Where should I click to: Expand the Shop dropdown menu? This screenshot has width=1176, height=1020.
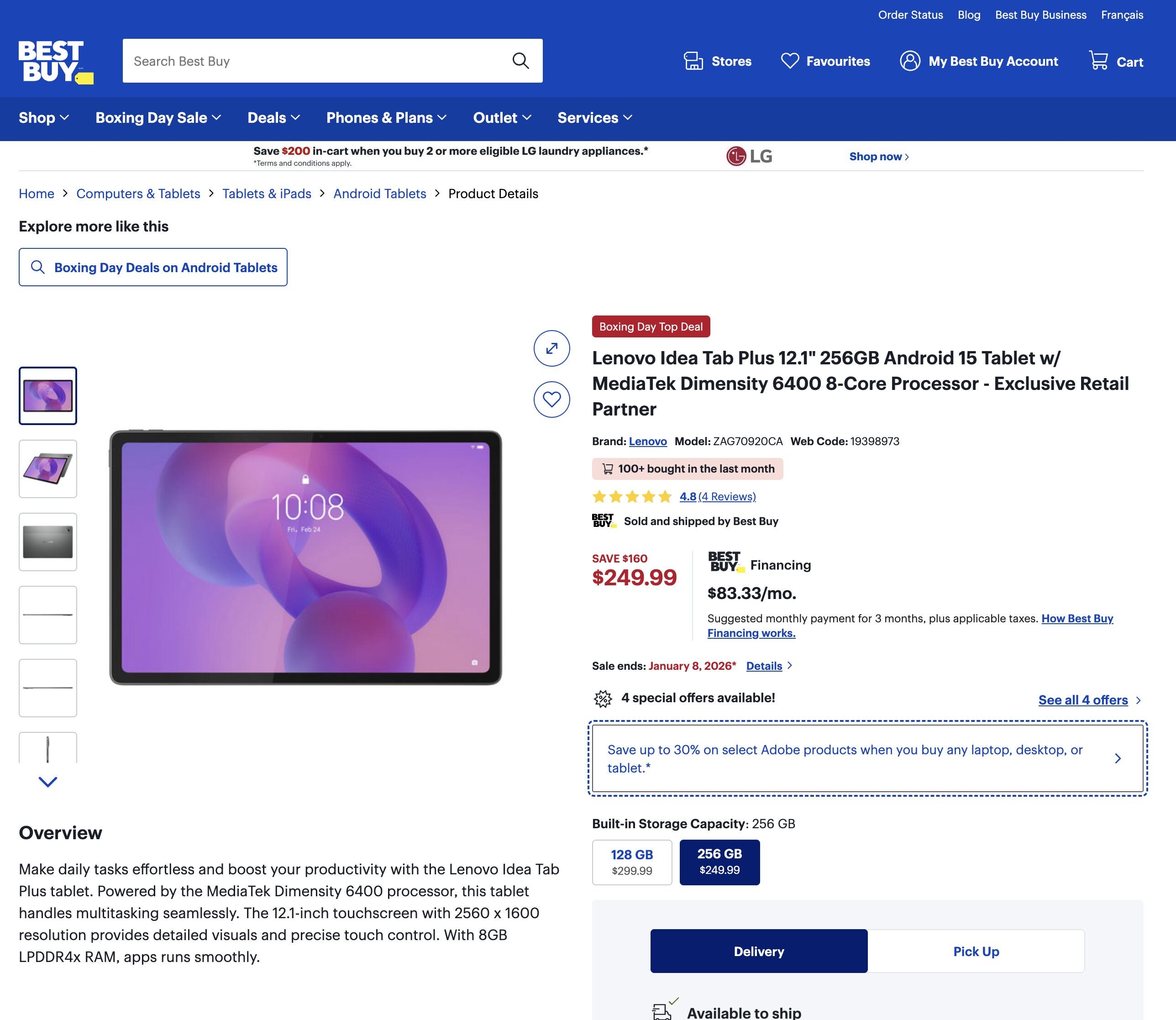(x=44, y=118)
